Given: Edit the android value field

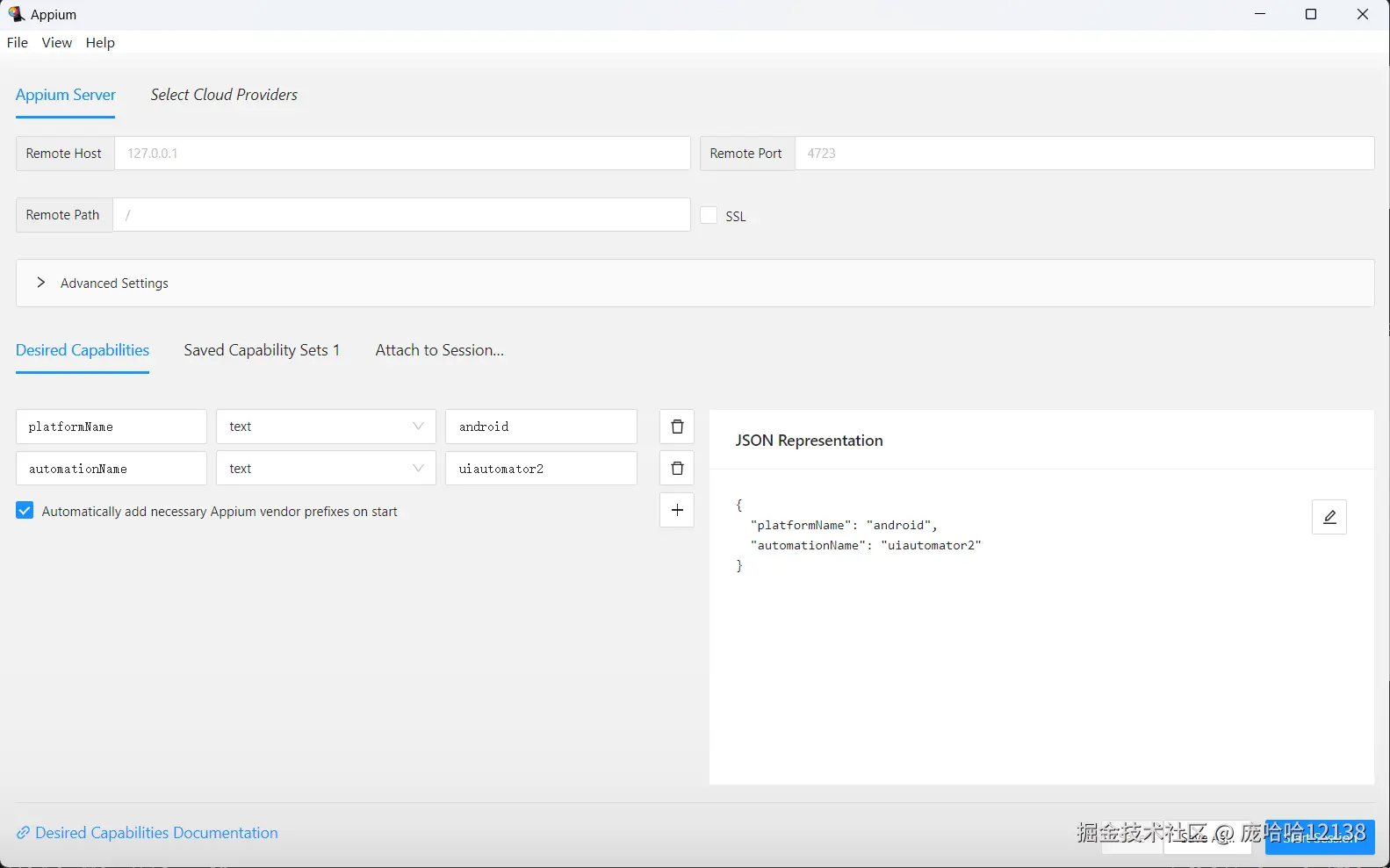Looking at the screenshot, I should tap(541, 427).
